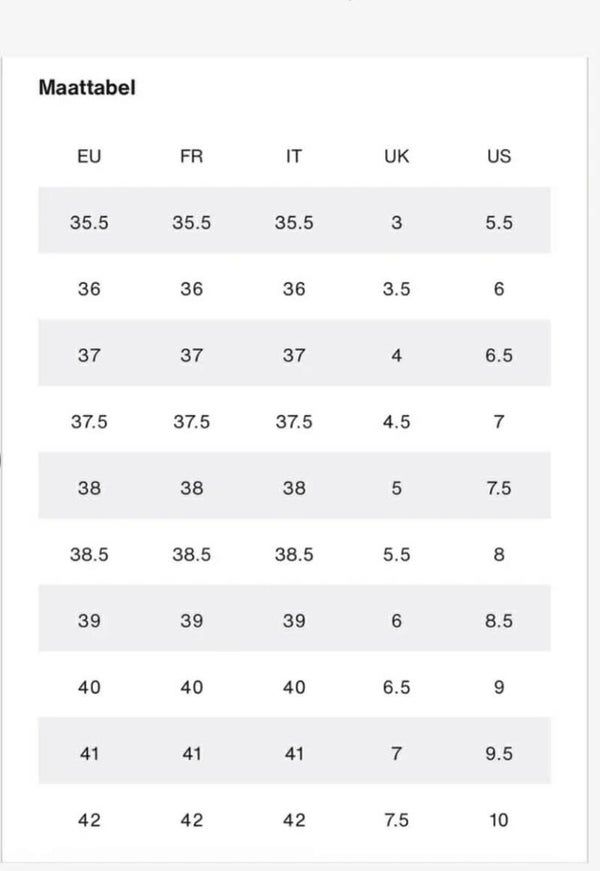Select size 37 in the FR column
Viewport: 600px width, 871px height.
[191, 356]
